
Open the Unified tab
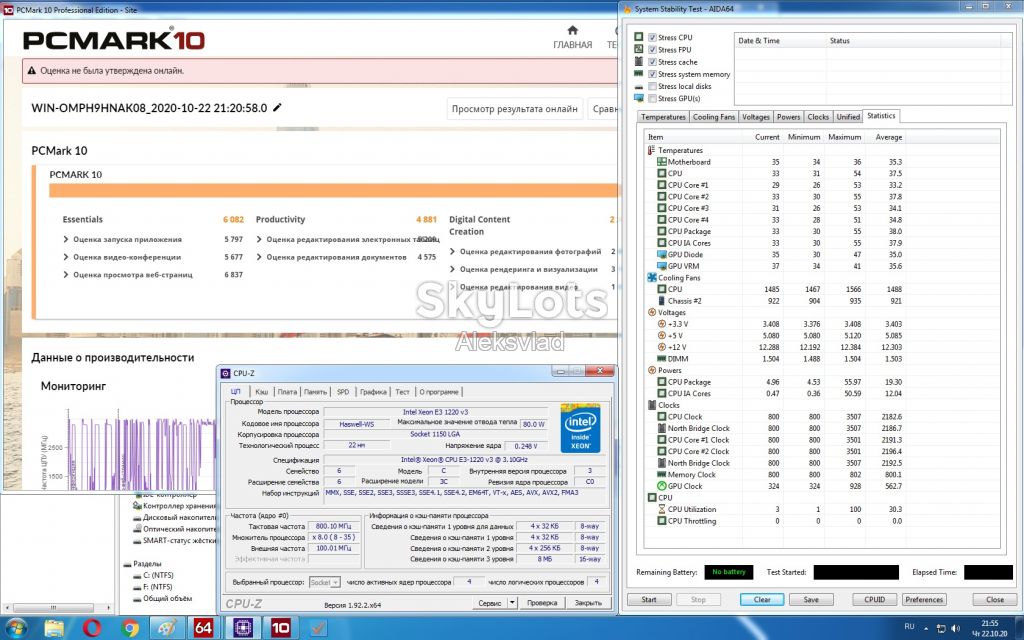pos(848,117)
